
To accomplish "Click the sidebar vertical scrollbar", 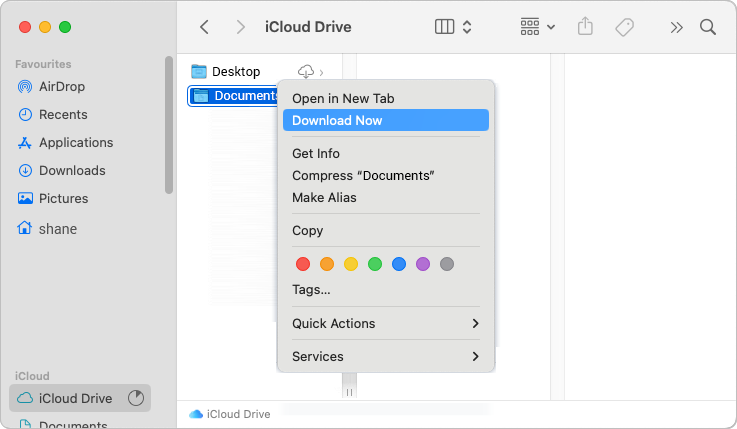I will (x=169, y=125).
